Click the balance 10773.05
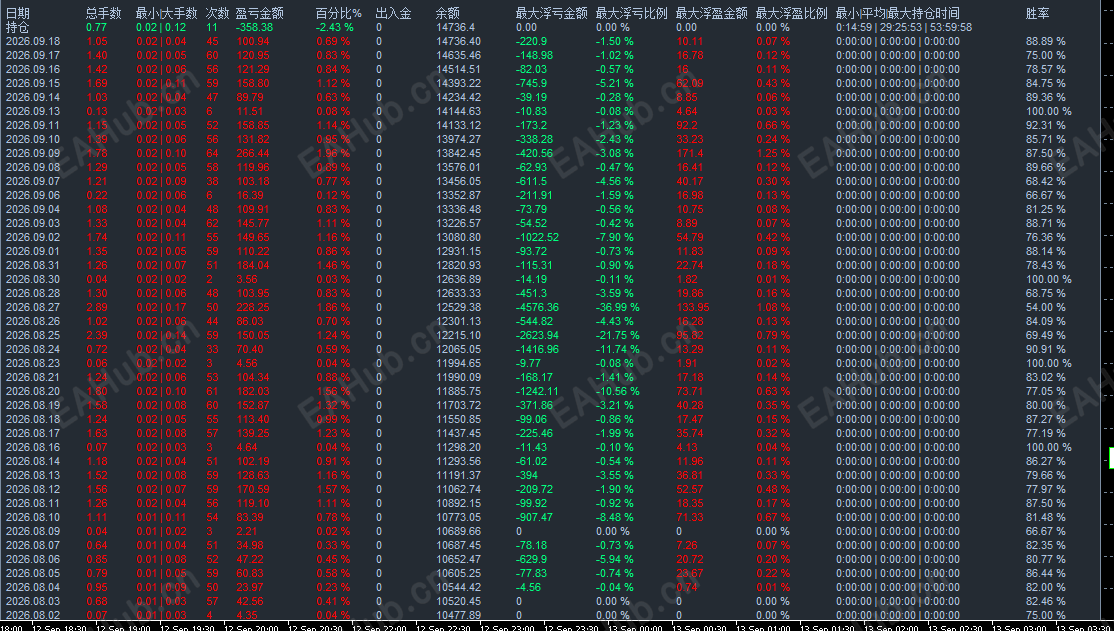The height and width of the screenshot is (631, 1114). [x=458, y=517]
